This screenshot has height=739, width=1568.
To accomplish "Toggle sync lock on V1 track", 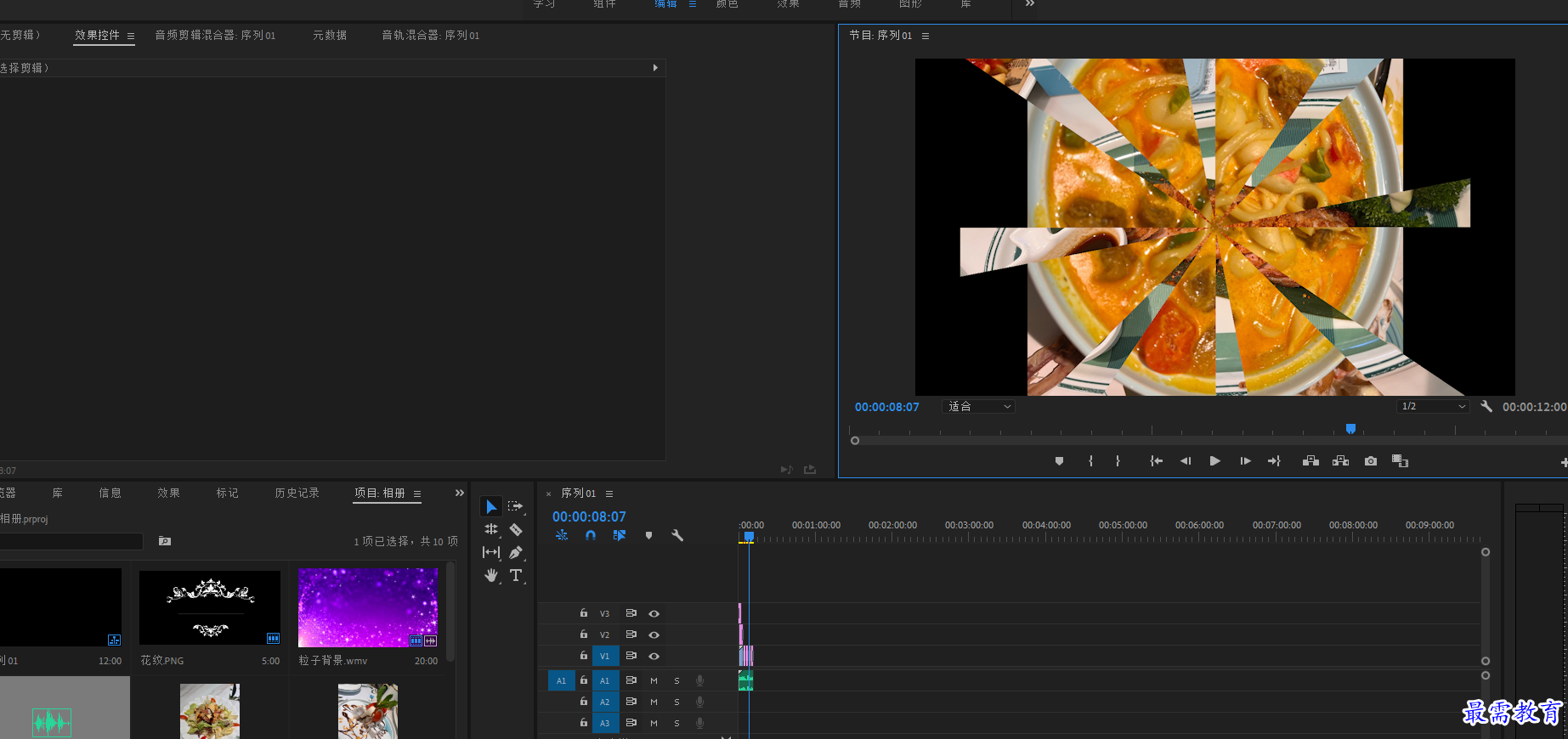I will pos(631,656).
